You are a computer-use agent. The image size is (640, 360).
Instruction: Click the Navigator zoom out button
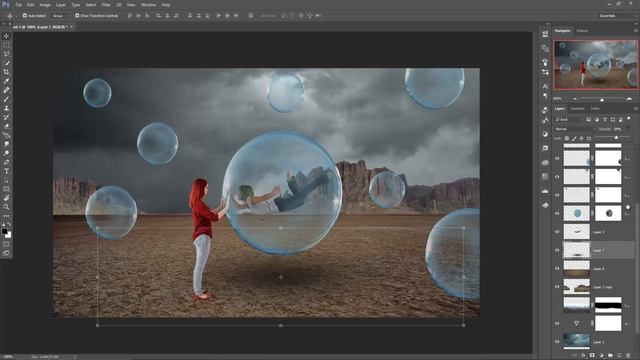pos(575,99)
